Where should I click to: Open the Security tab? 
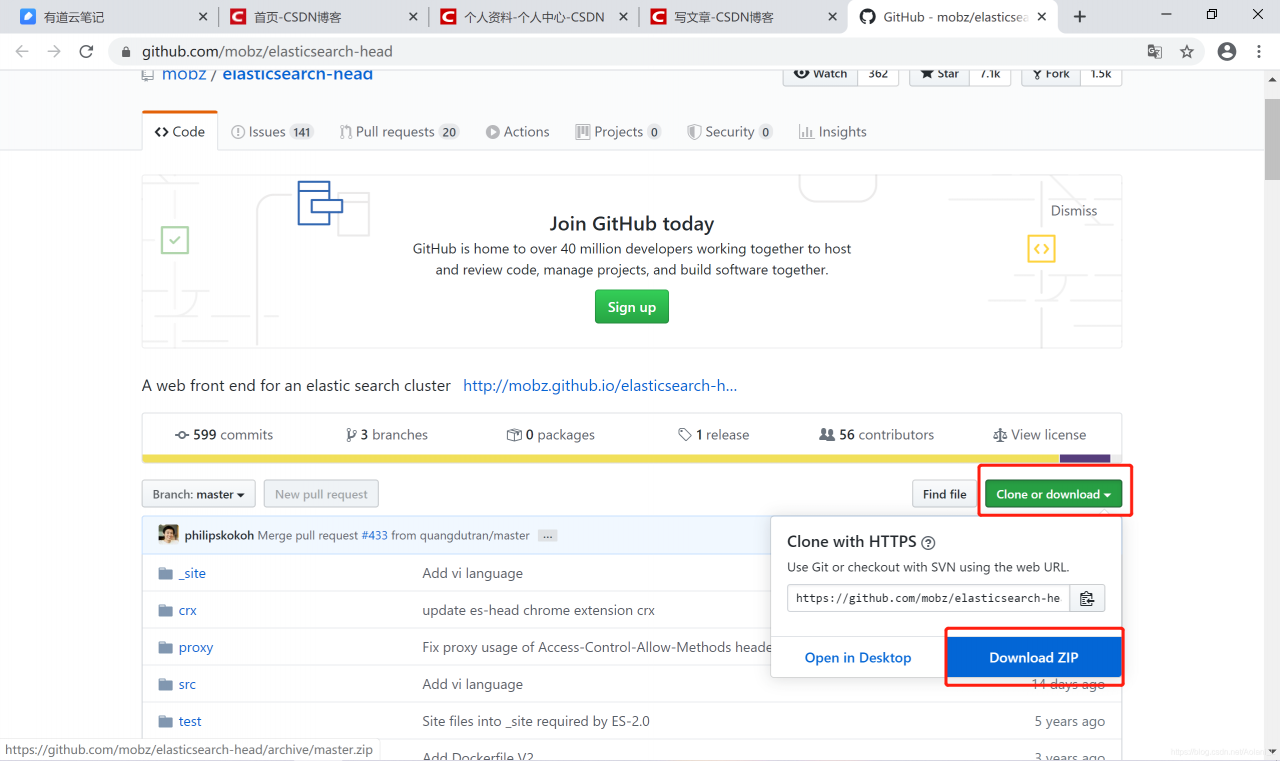[x=730, y=132]
